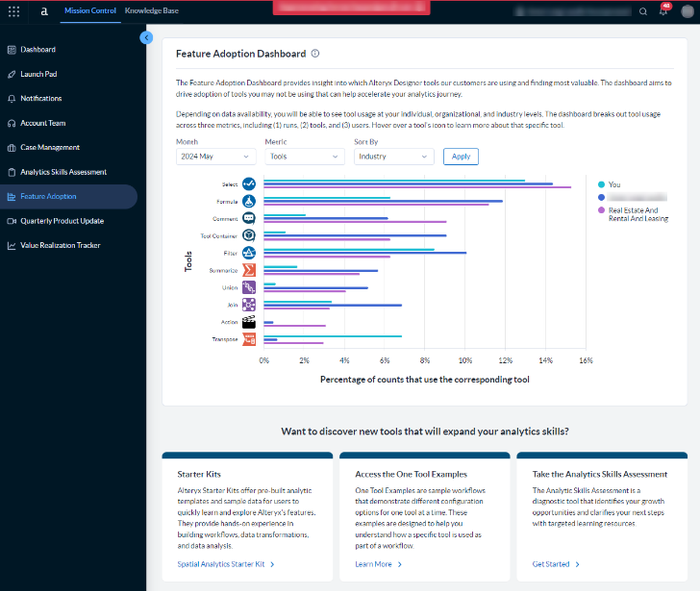The height and width of the screenshot is (591, 700).
Task: Go to Analytics Skills Assessment in sidebar
Action: [63, 172]
